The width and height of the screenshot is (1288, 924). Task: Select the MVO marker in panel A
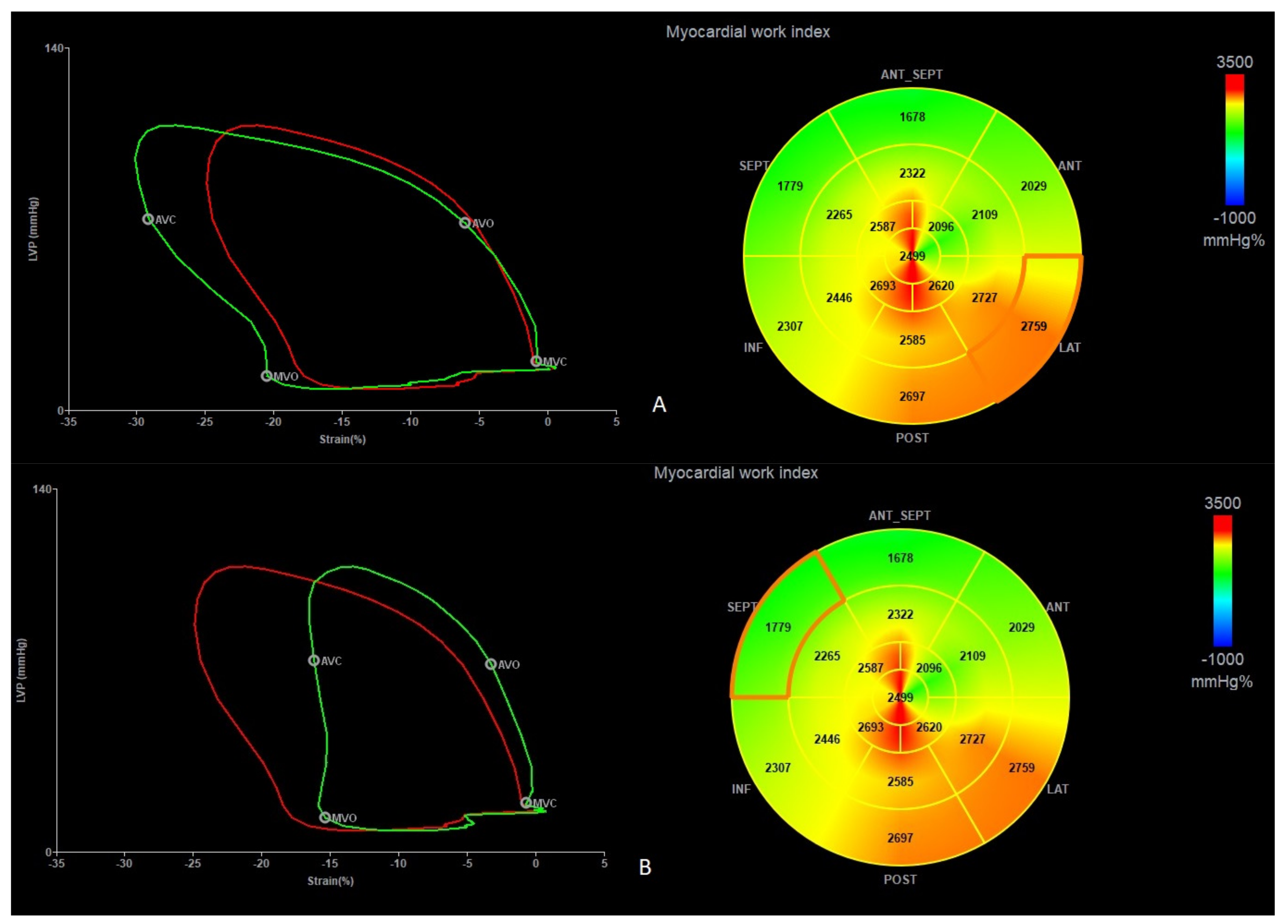(x=266, y=376)
